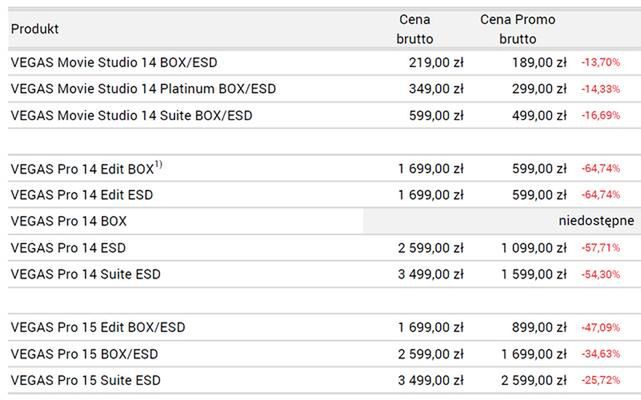Click the VEGAS Pro 14 BOX name

point(68,221)
